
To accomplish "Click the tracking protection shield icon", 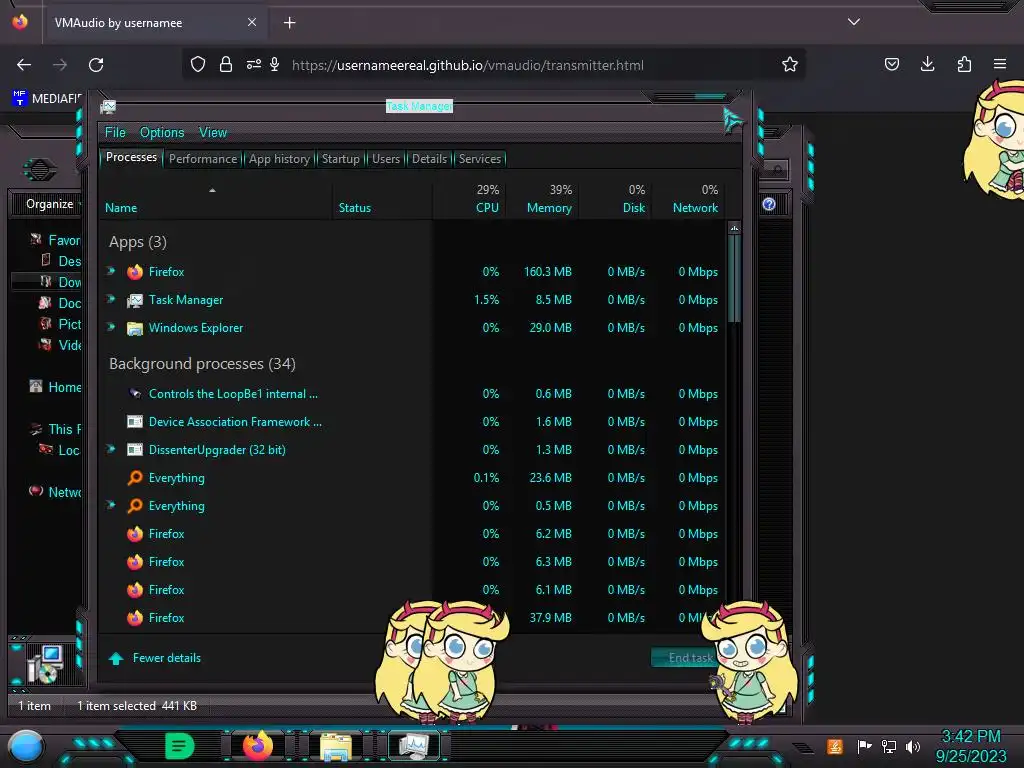I will (x=198, y=64).
